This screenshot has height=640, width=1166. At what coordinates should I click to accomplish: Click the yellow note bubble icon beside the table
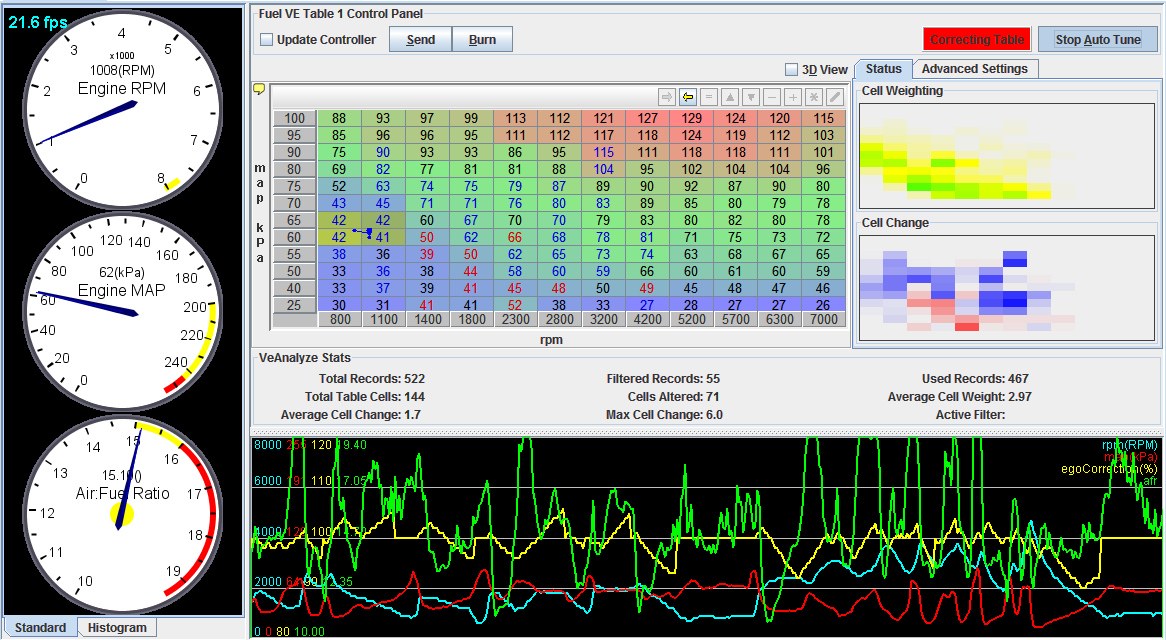tap(258, 88)
